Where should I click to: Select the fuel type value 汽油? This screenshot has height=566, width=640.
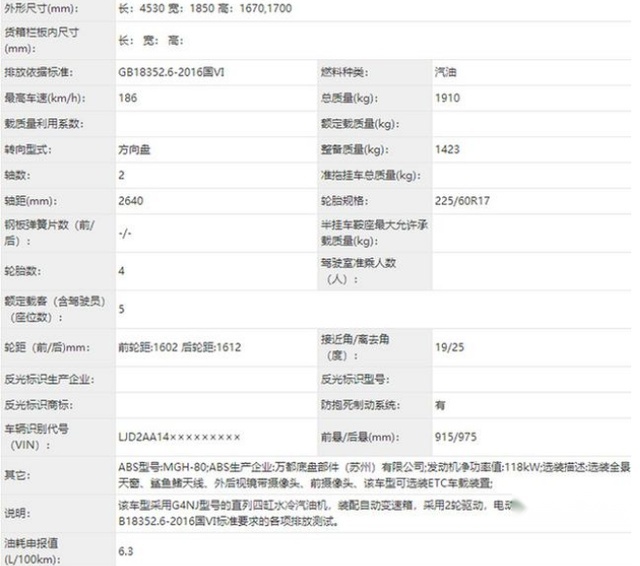[445, 72]
